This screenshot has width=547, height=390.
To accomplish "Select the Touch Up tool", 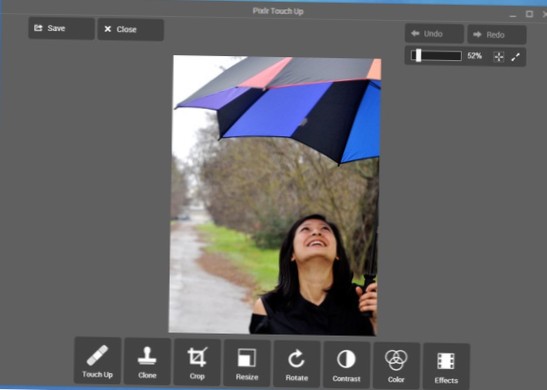I will tap(98, 361).
